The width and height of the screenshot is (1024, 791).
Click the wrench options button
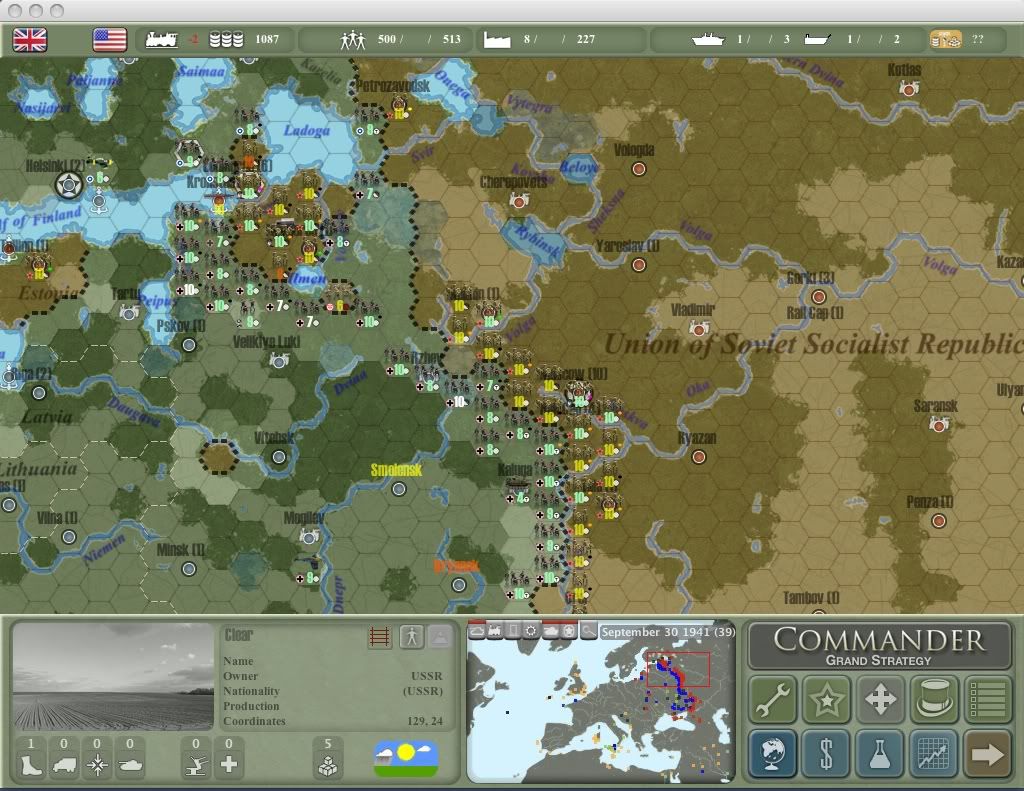[773, 699]
